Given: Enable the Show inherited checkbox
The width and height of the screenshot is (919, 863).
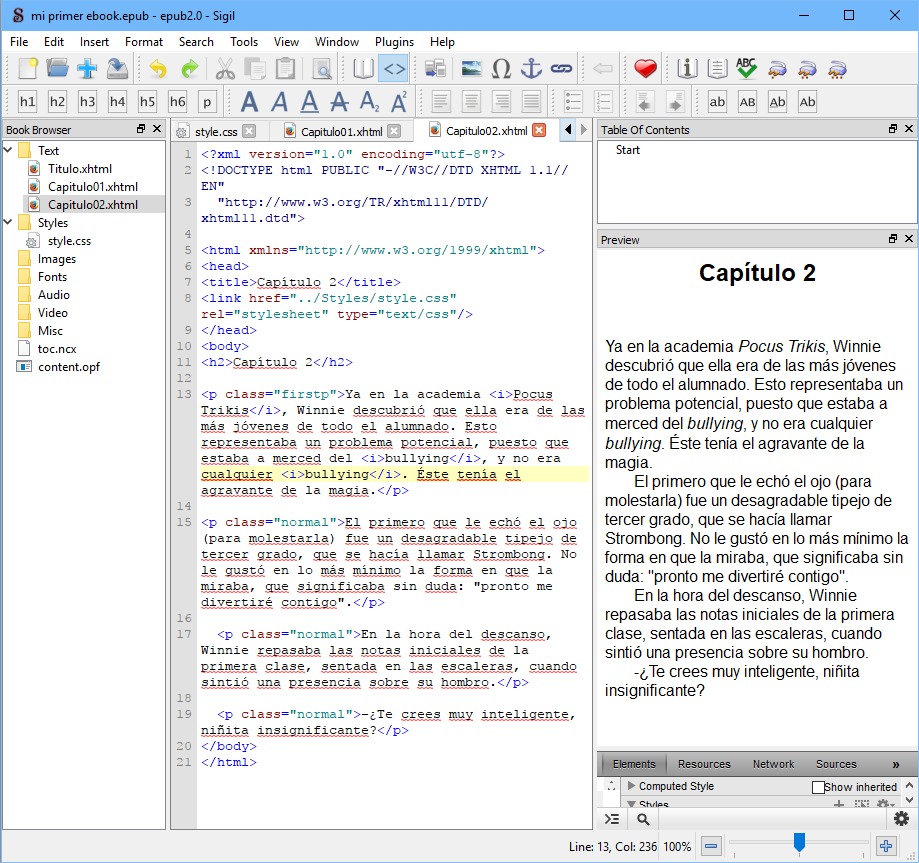Looking at the screenshot, I should point(819,787).
